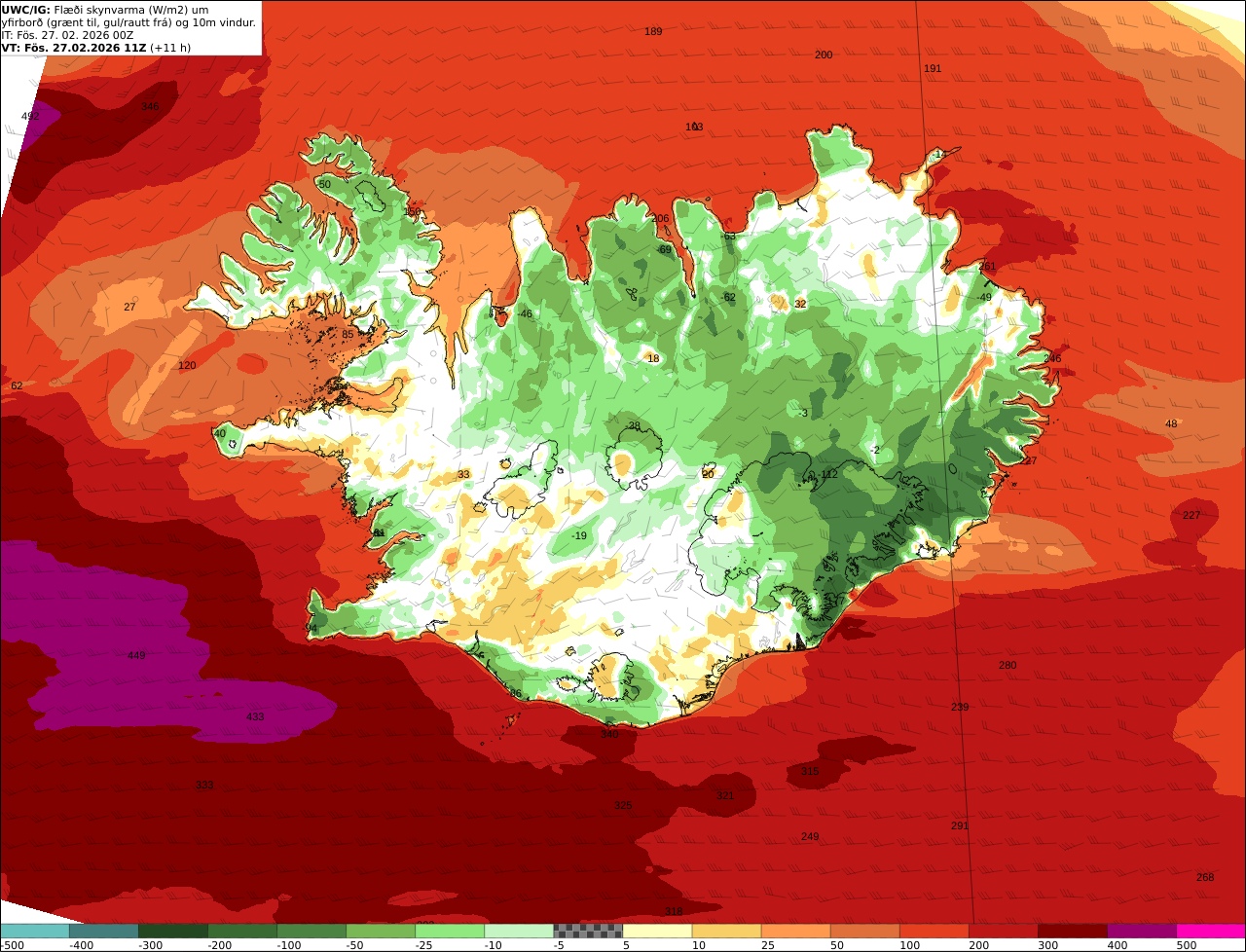1246x952 pixels.
Task: Select the magenta above-500 legend swatch
Action: click(1211, 931)
